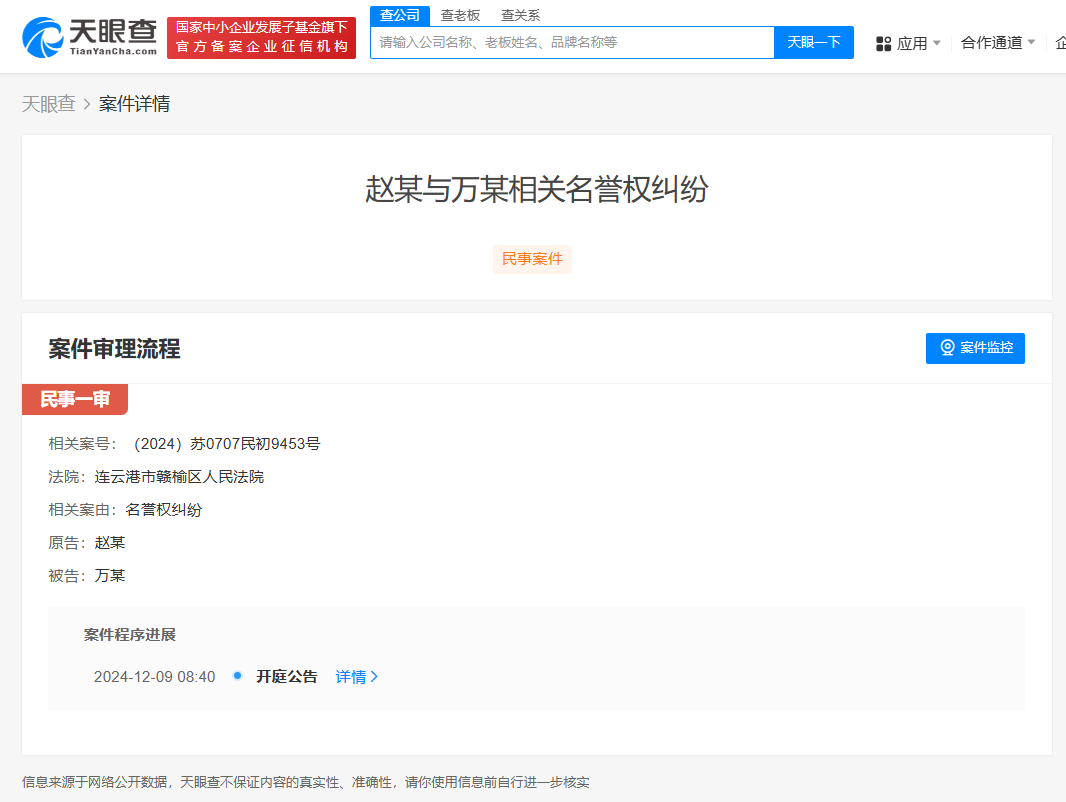This screenshot has height=802, width=1066.
Task: Click defendant name 万某
Action: tap(110, 576)
